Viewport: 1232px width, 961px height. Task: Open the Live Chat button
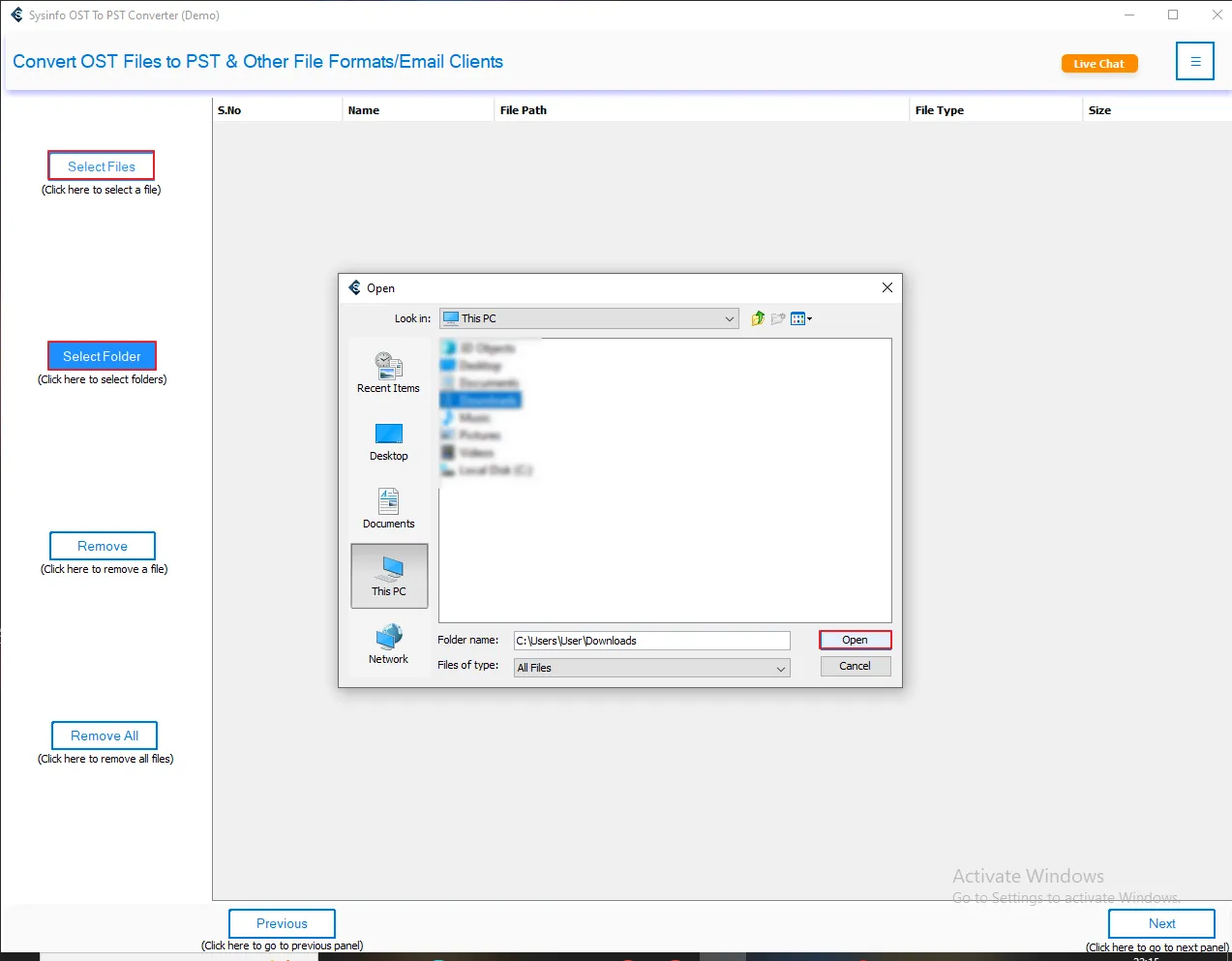tap(1099, 64)
